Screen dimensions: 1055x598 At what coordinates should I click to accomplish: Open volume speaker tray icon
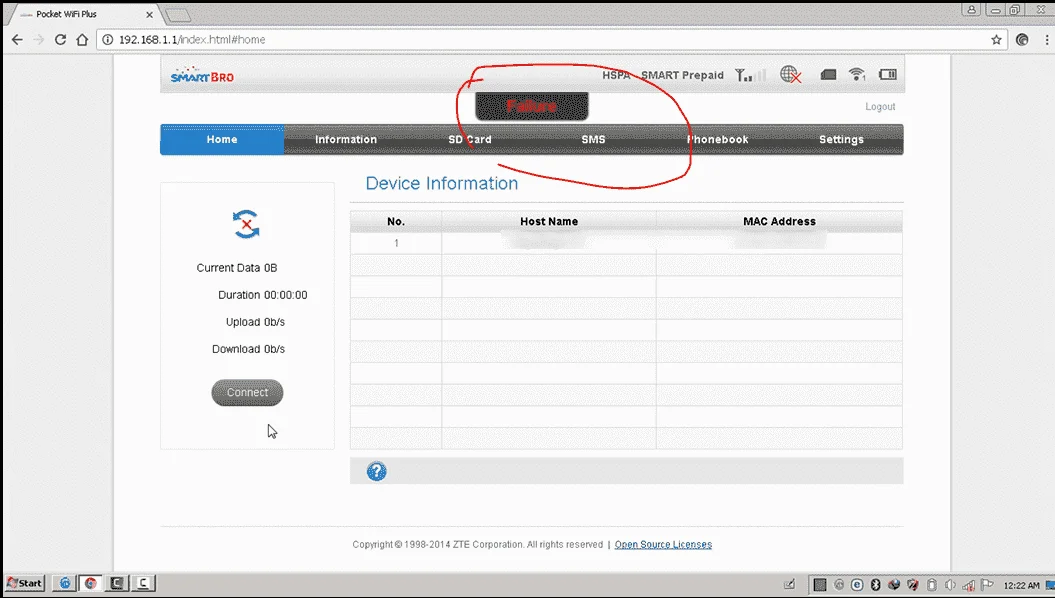[950, 585]
